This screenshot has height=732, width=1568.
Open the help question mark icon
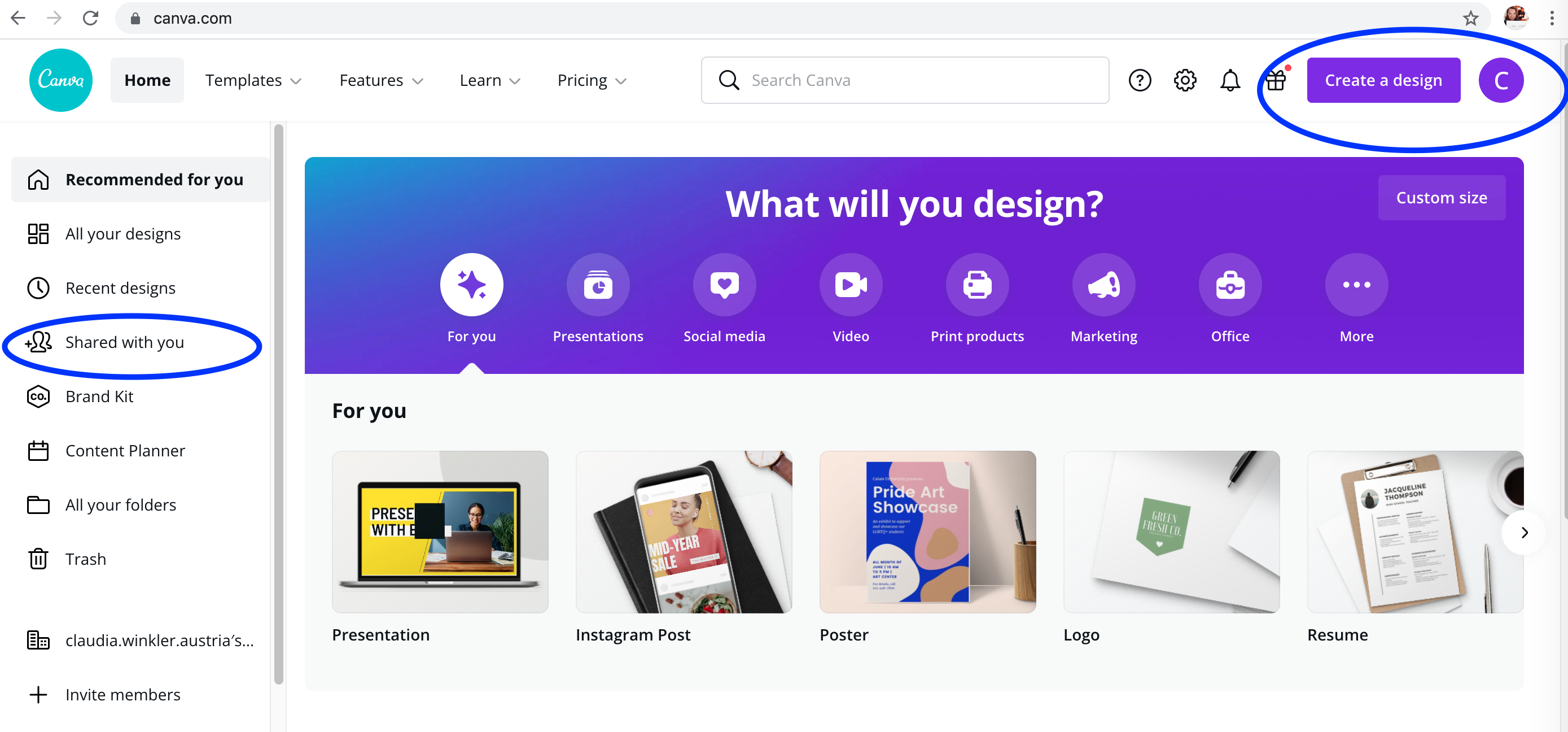(x=1140, y=80)
